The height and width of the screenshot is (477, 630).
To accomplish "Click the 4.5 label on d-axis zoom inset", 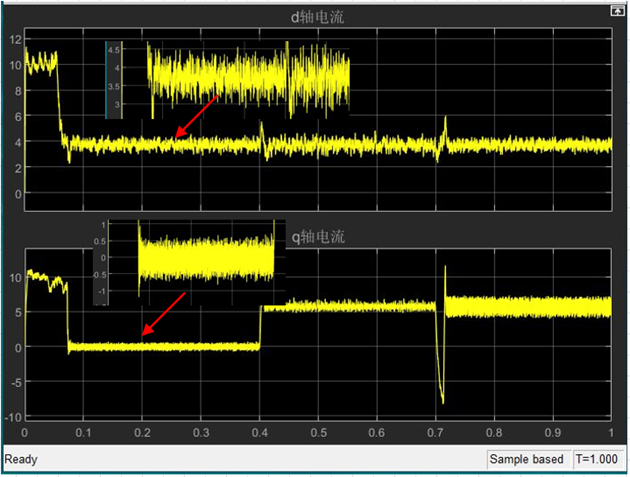I will pyautogui.click(x=114, y=50).
